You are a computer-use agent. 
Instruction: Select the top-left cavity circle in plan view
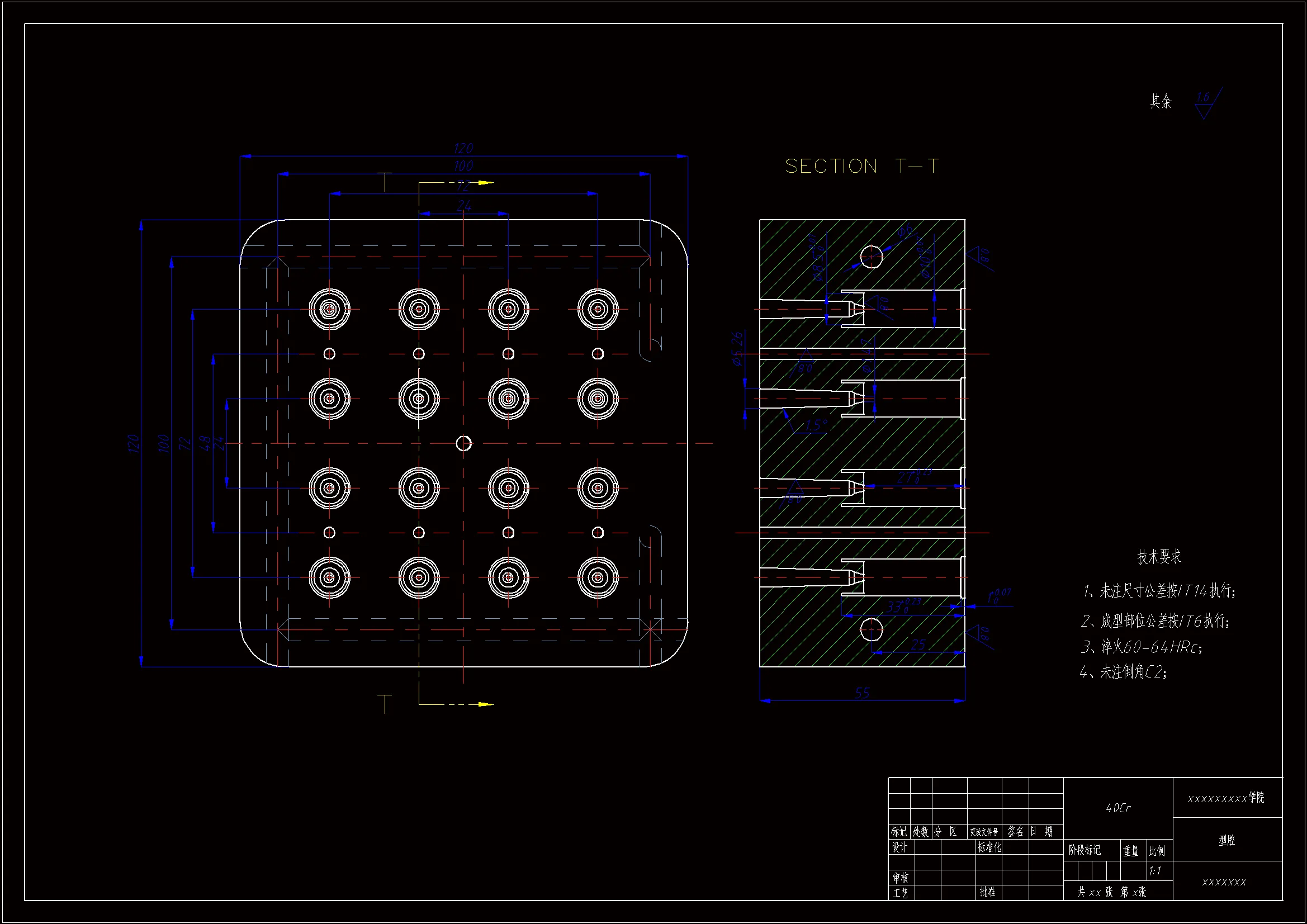(x=329, y=309)
